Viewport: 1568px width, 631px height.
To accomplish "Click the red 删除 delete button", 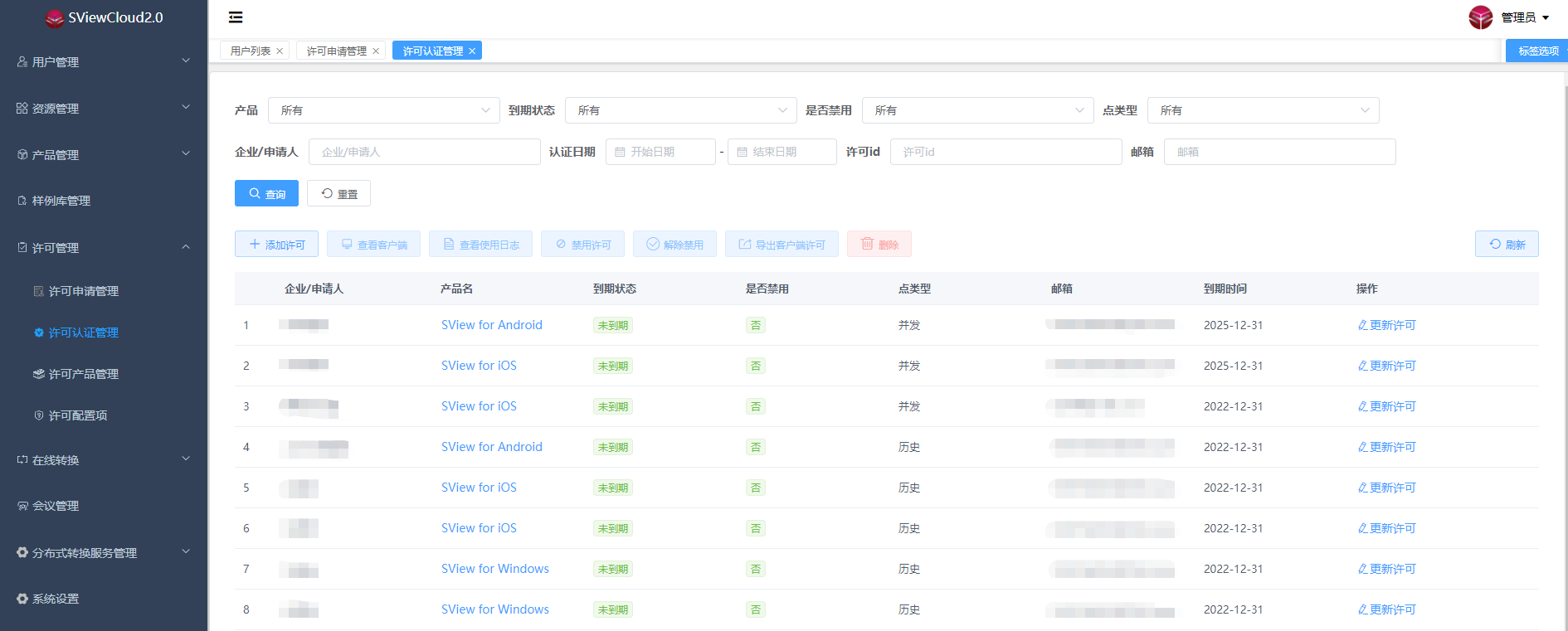I will pos(879,244).
